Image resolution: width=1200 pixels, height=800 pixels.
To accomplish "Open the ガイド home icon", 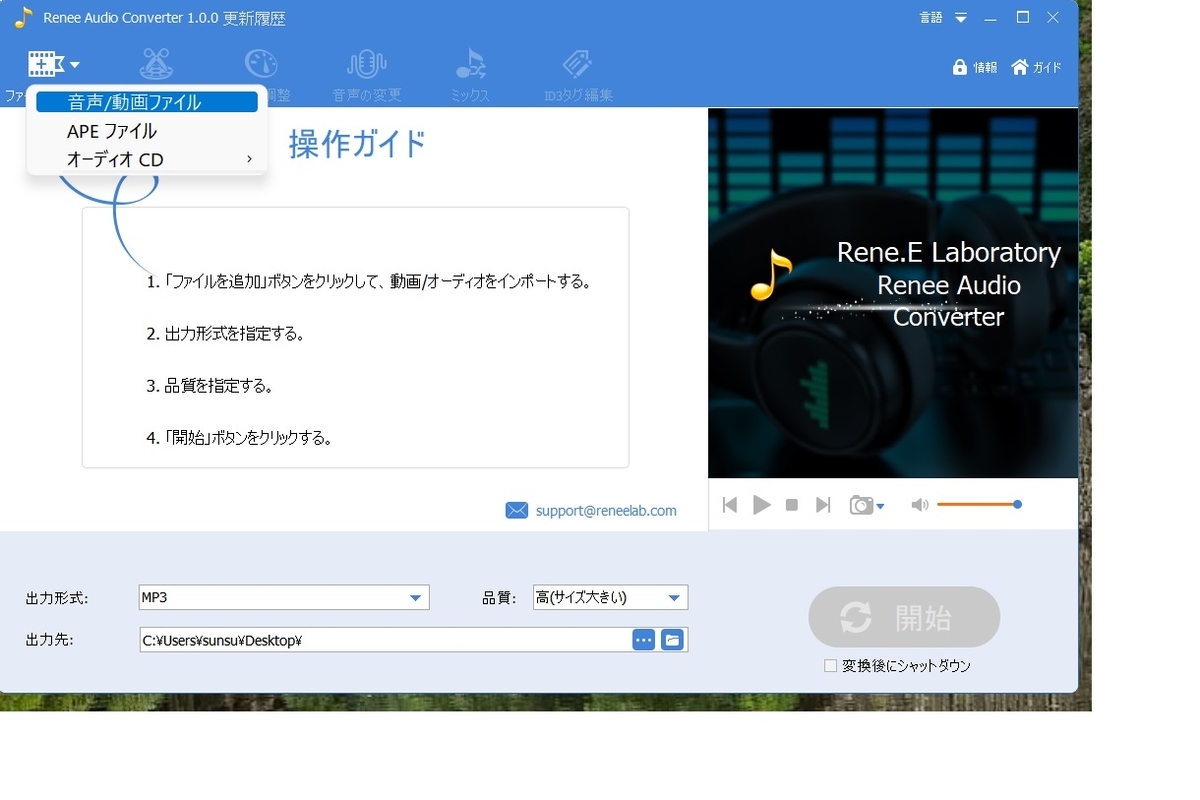I will (x=1020, y=67).
